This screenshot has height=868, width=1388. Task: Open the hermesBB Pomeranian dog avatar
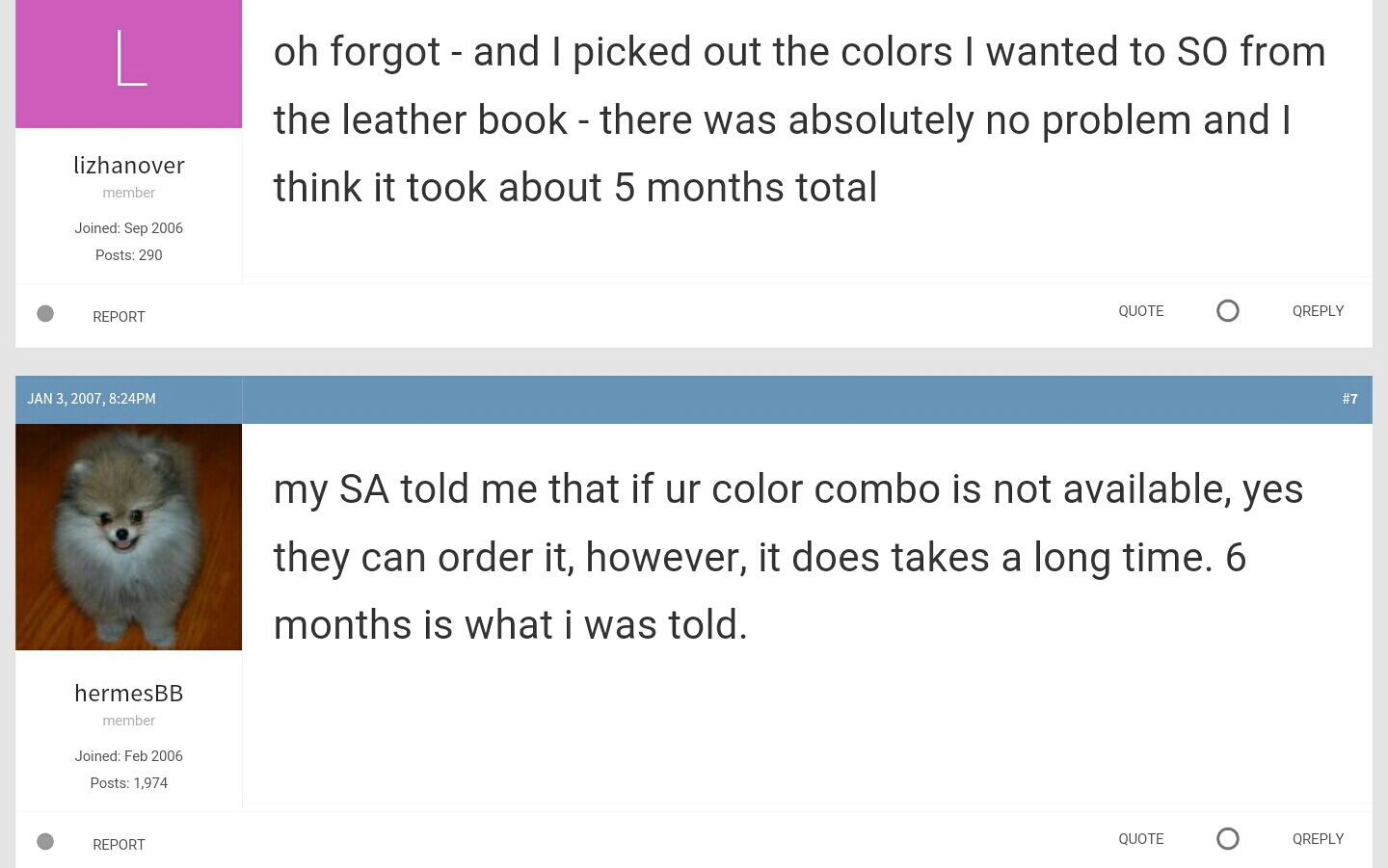128,537
